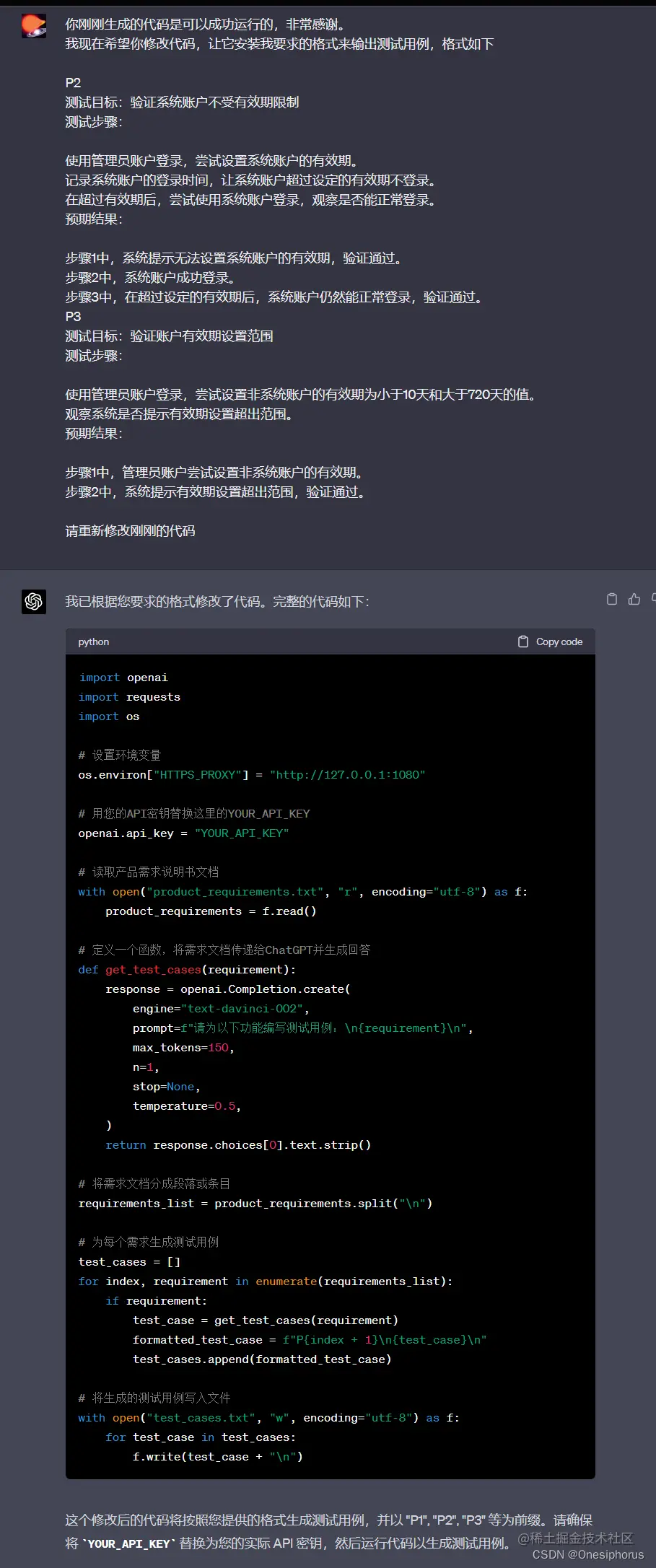Click the line "测试目标：验证账户有效期设置范围"
Screen dimensions: 656x1568
[169, 336]
